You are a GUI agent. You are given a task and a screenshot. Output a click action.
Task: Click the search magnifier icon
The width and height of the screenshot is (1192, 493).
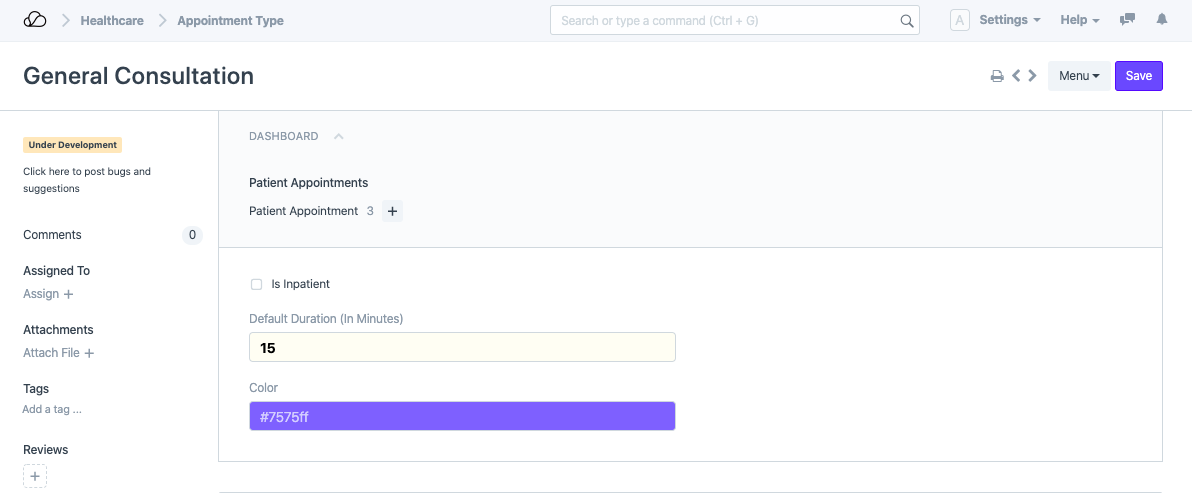pyautogui.click(x=906, y=21)
